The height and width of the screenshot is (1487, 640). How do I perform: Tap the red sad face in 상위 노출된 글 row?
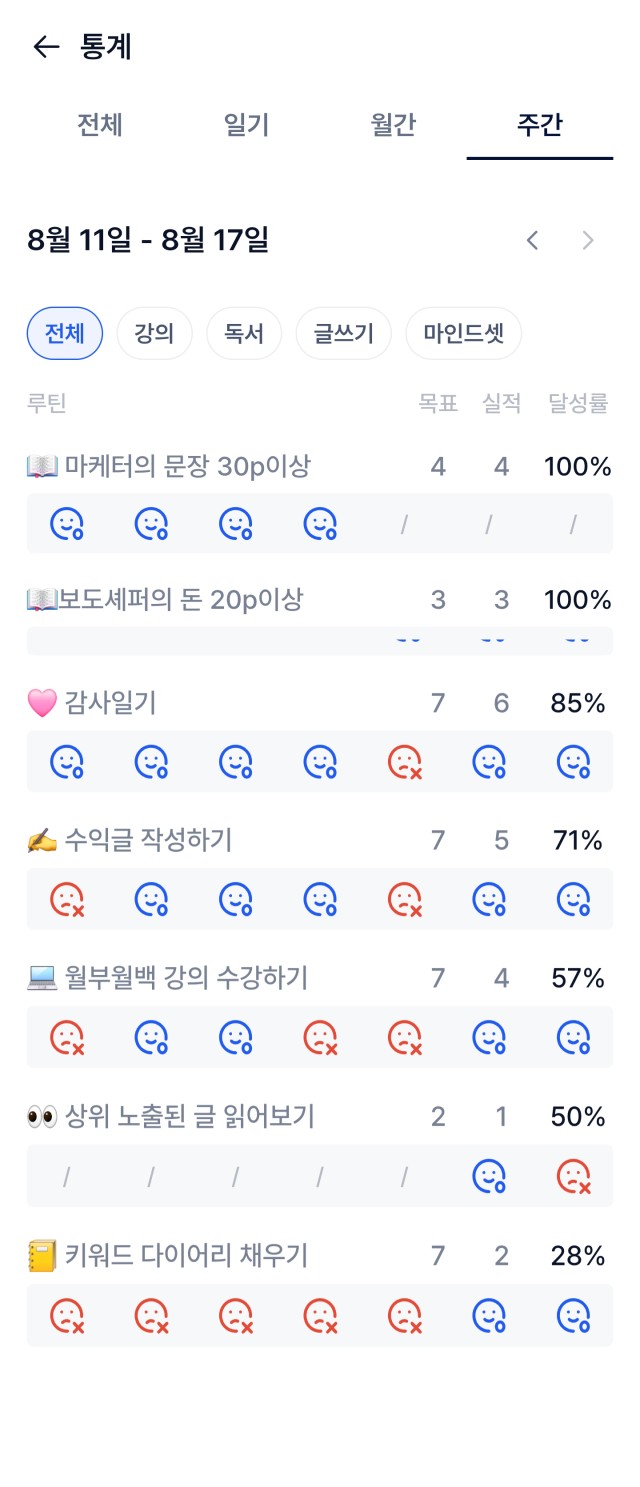coord(573,1175)
